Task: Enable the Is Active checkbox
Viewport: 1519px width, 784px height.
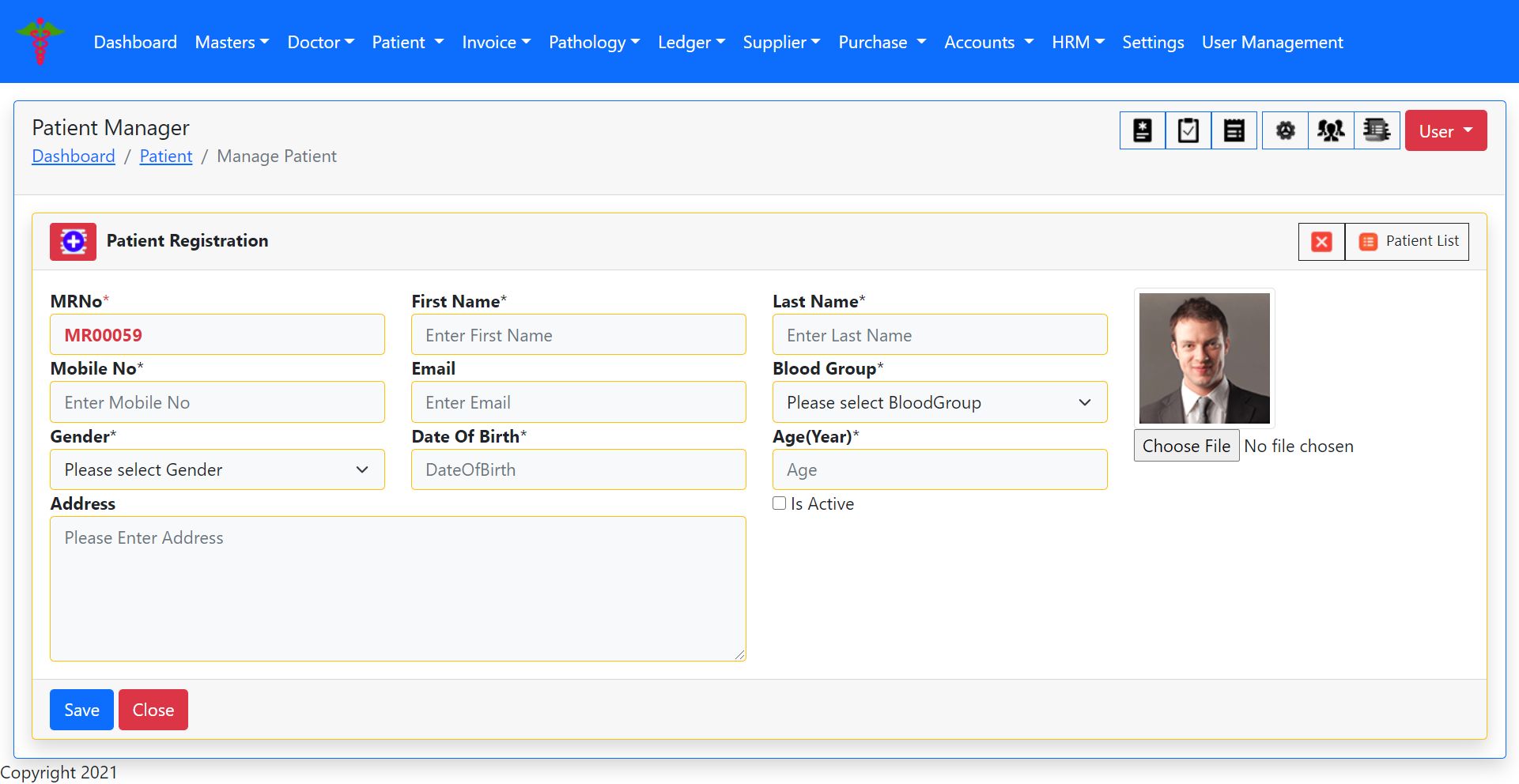Action: [780, 503]
